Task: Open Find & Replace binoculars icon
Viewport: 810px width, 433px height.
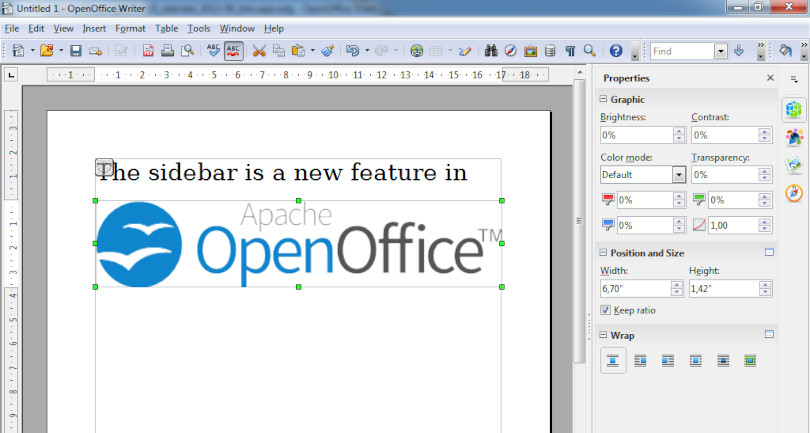Action: [491, 51]
